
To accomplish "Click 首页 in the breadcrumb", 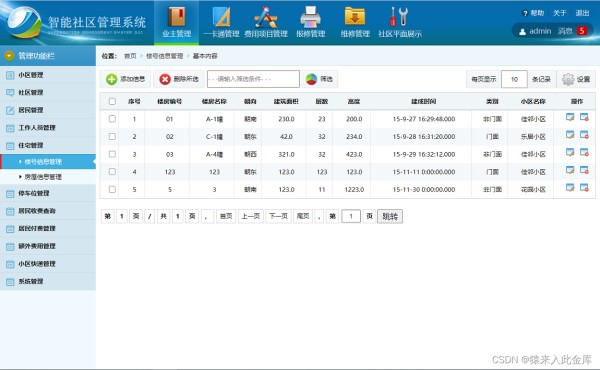I will pos(130,56).
